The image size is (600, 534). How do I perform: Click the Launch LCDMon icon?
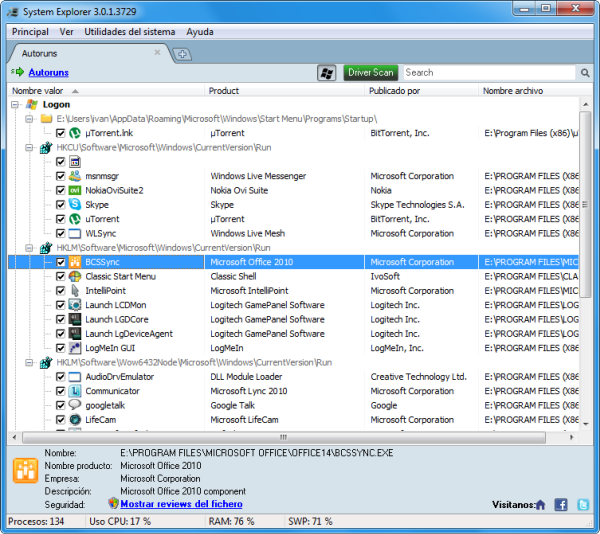pos(75,305)
